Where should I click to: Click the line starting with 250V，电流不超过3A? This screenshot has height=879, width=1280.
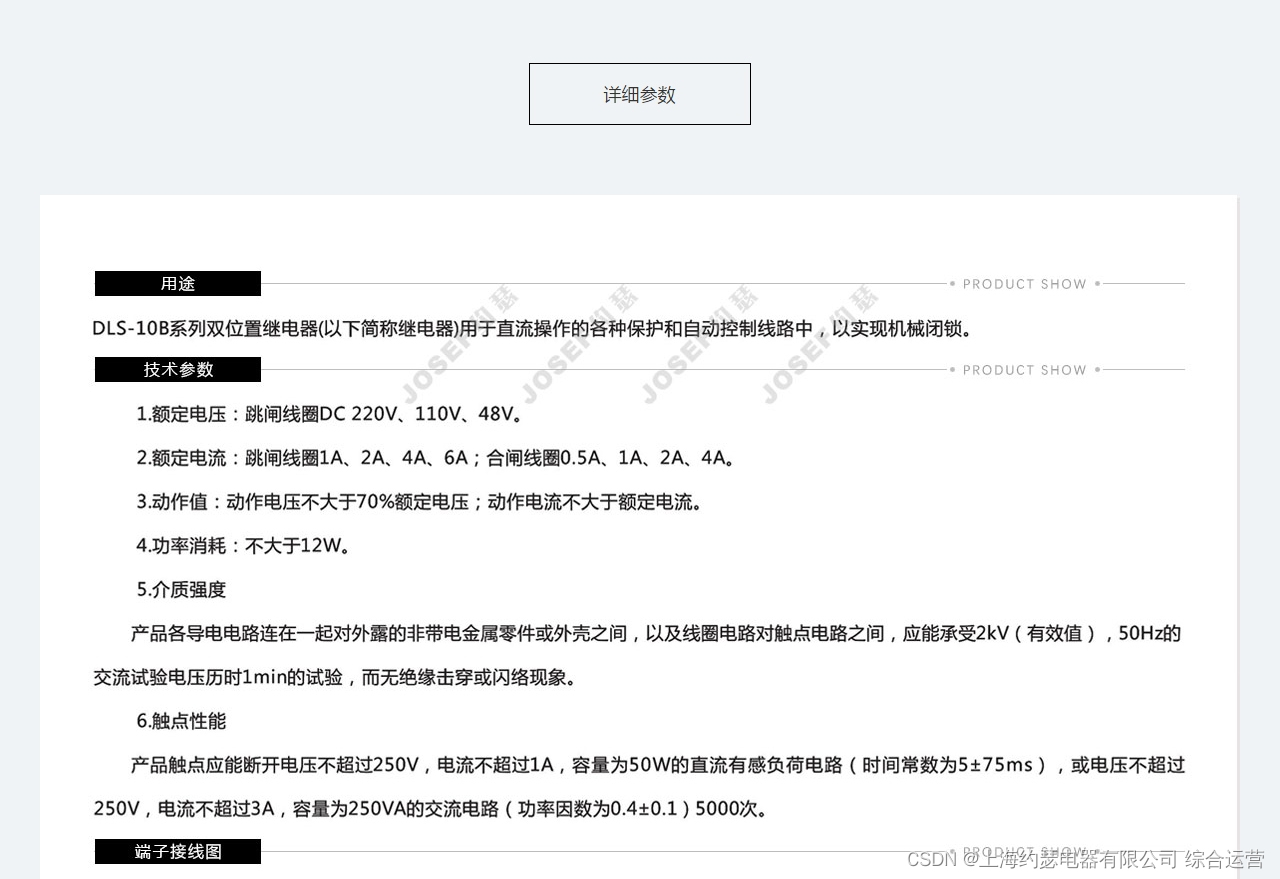(x=432, y=809)
